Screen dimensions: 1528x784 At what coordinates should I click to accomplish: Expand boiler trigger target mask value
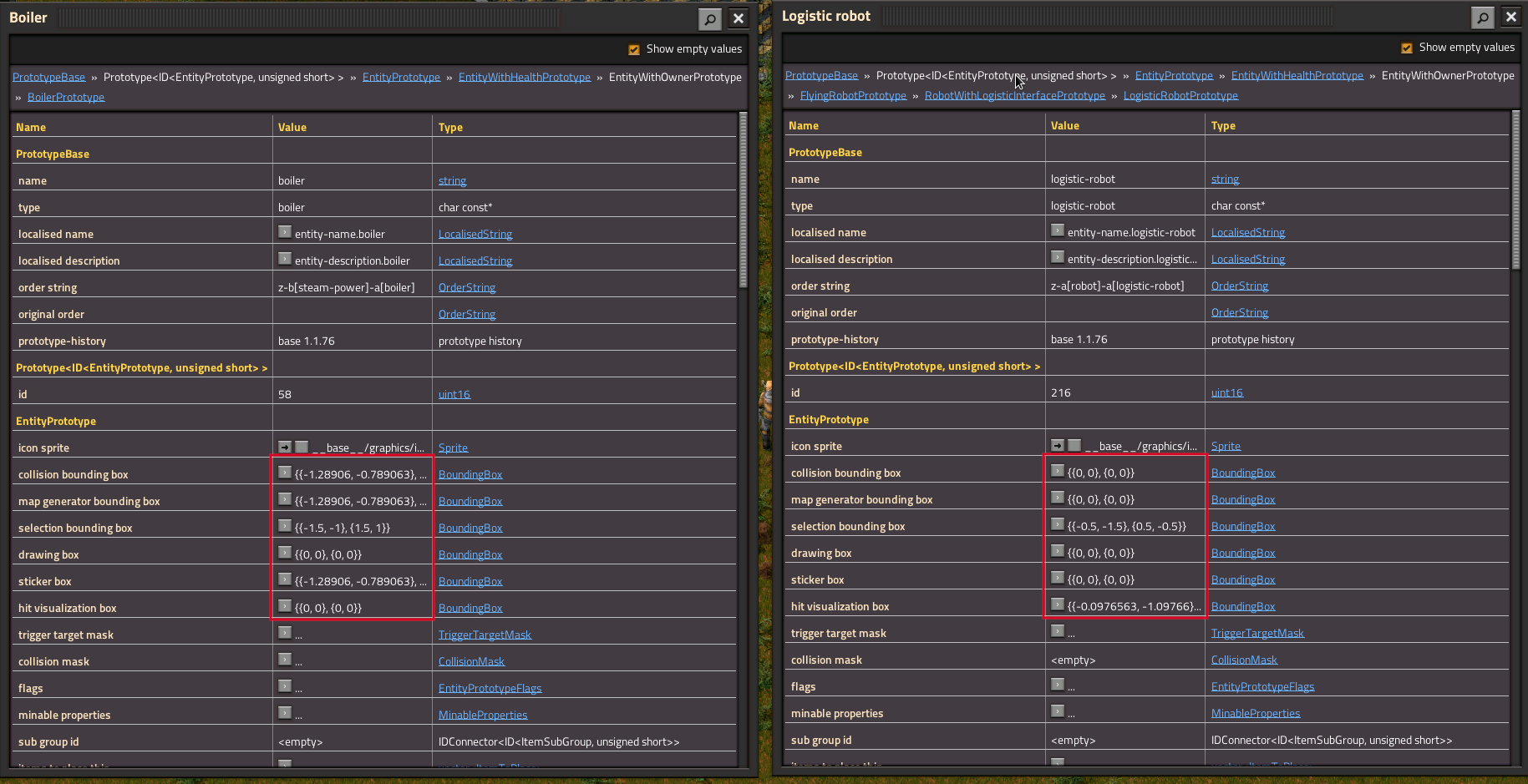point(285,633)
